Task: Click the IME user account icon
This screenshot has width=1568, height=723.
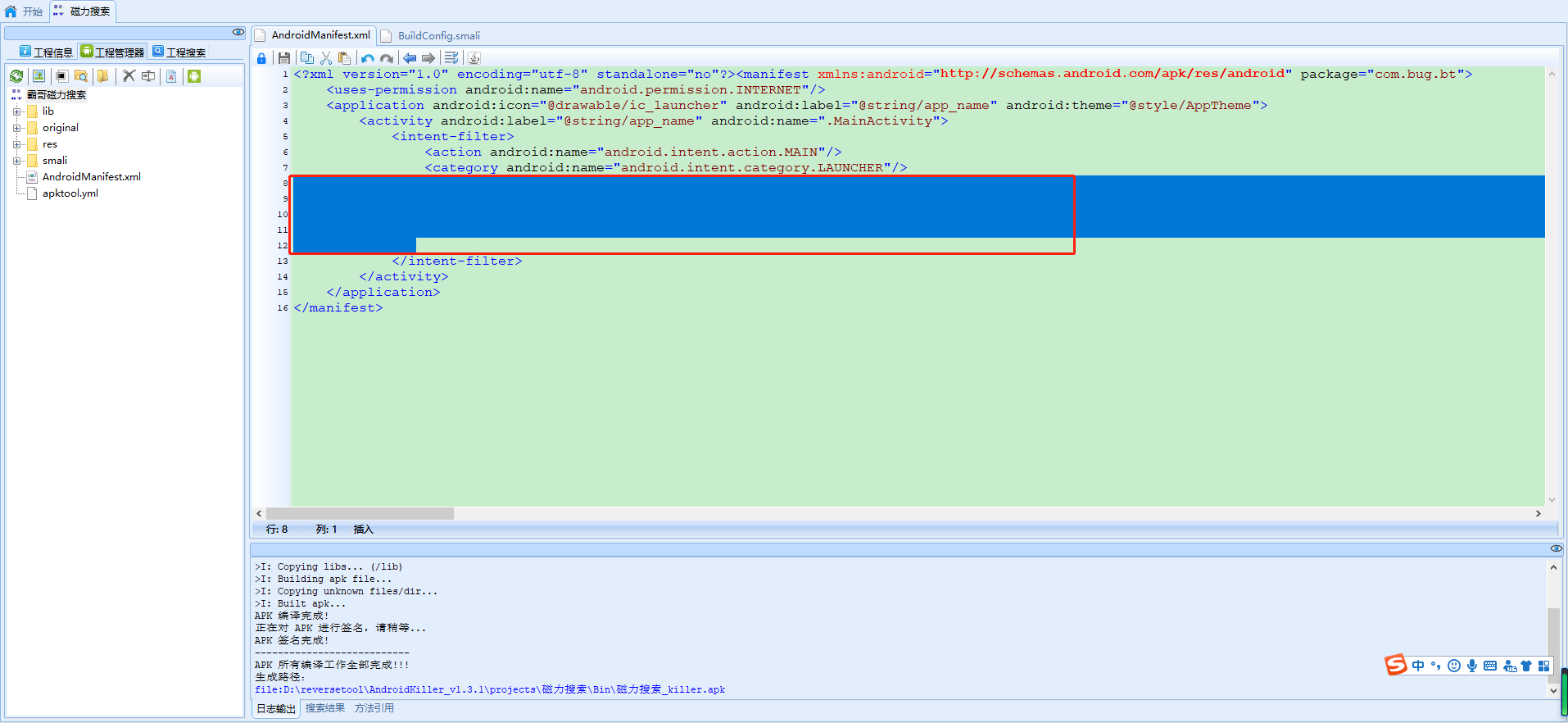Action: point(1509,666)
